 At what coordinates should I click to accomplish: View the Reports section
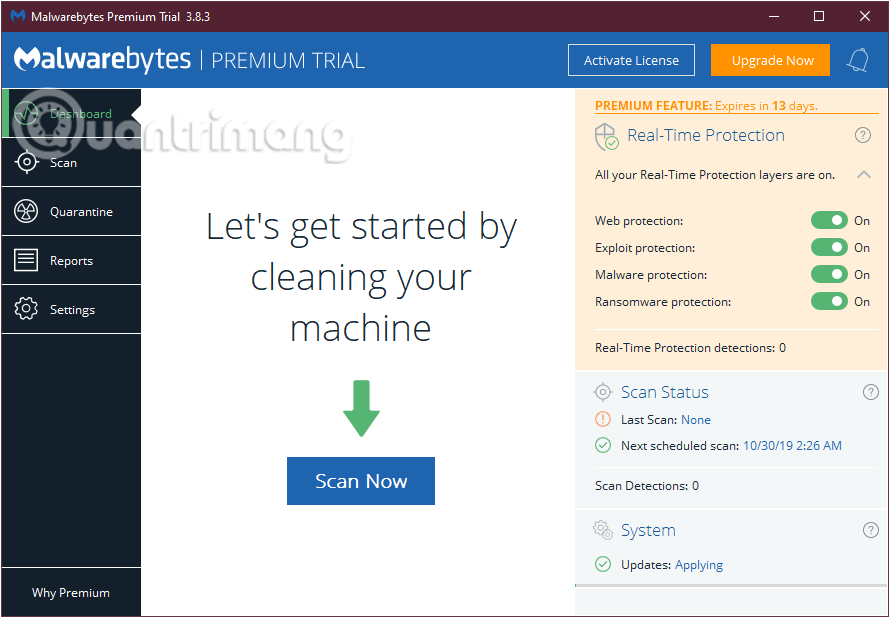(72, 260)
